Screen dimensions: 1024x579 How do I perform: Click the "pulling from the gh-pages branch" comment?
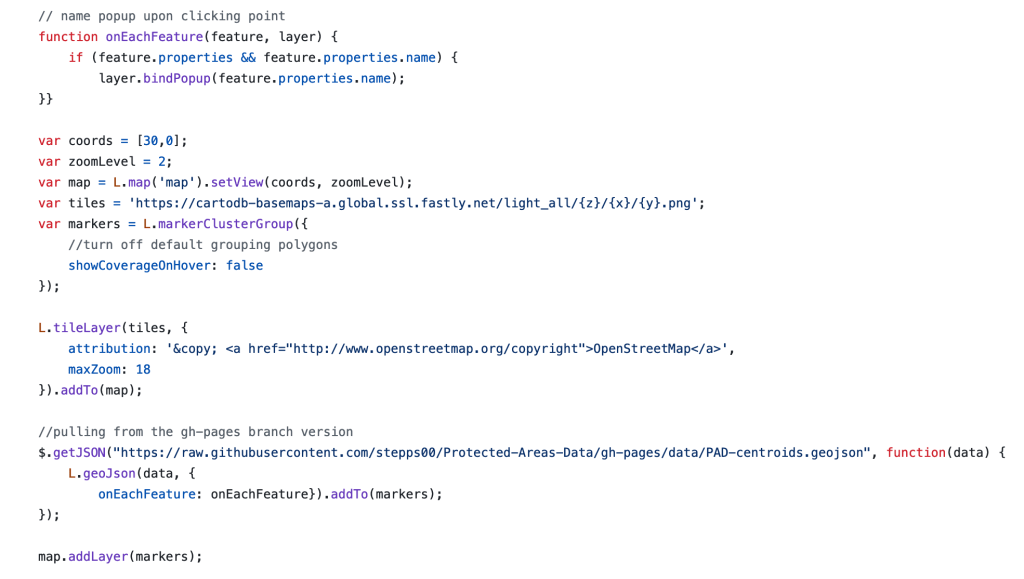(195, 432)
